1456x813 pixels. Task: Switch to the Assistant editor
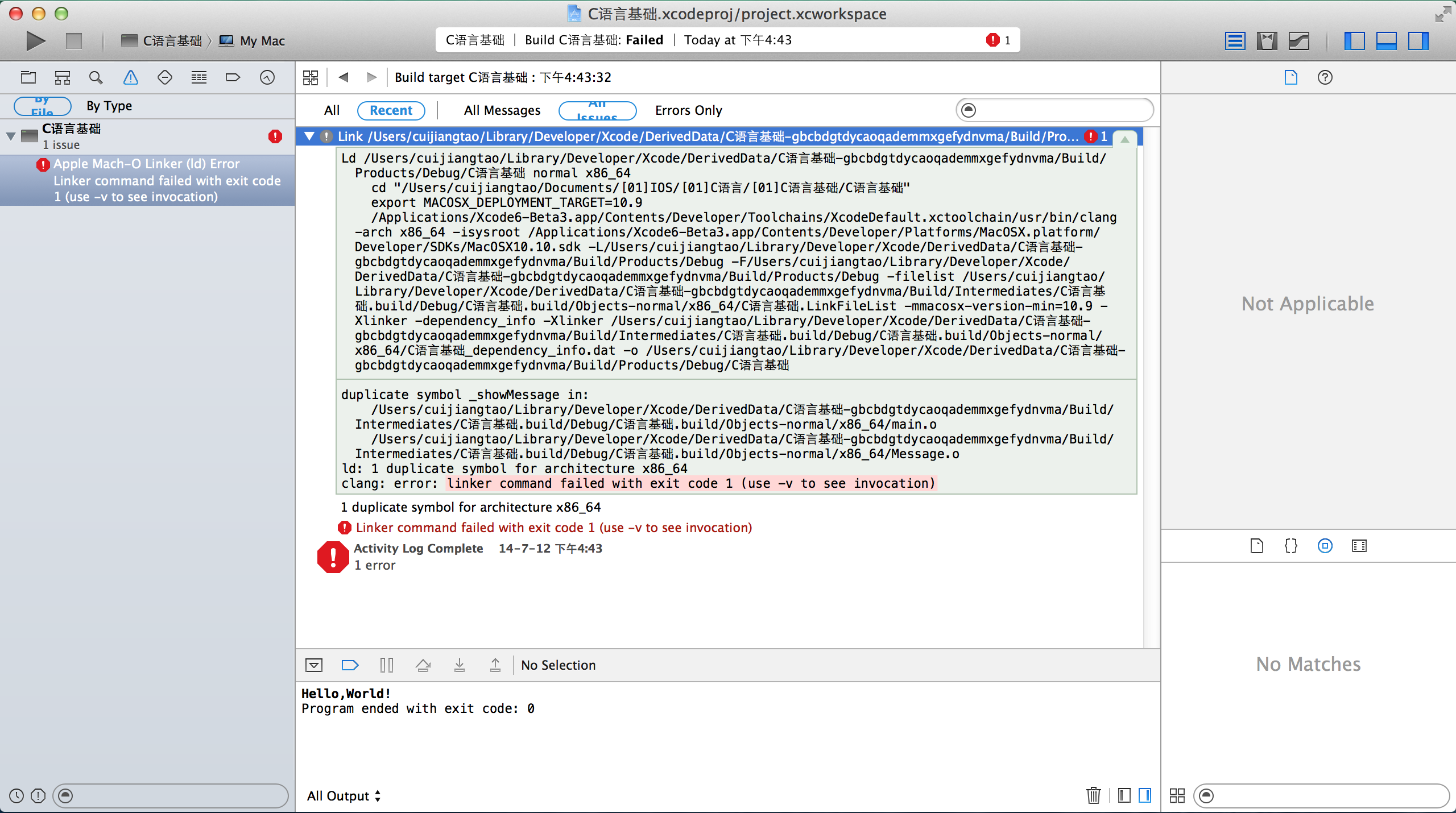(x=1267, y=41)
